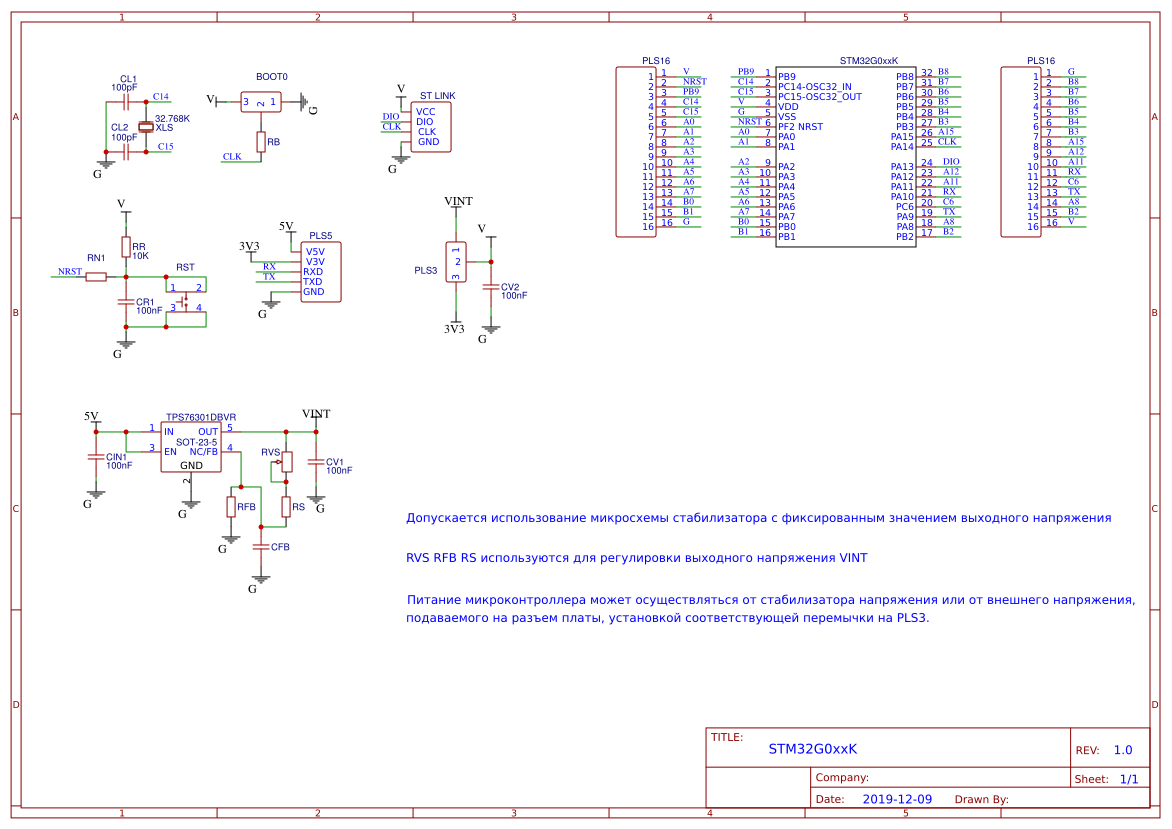Select the STM32G0xxK microcontroller body
Image resolution: width=1172 pixels, height=829 pixels.
point(845,157)
